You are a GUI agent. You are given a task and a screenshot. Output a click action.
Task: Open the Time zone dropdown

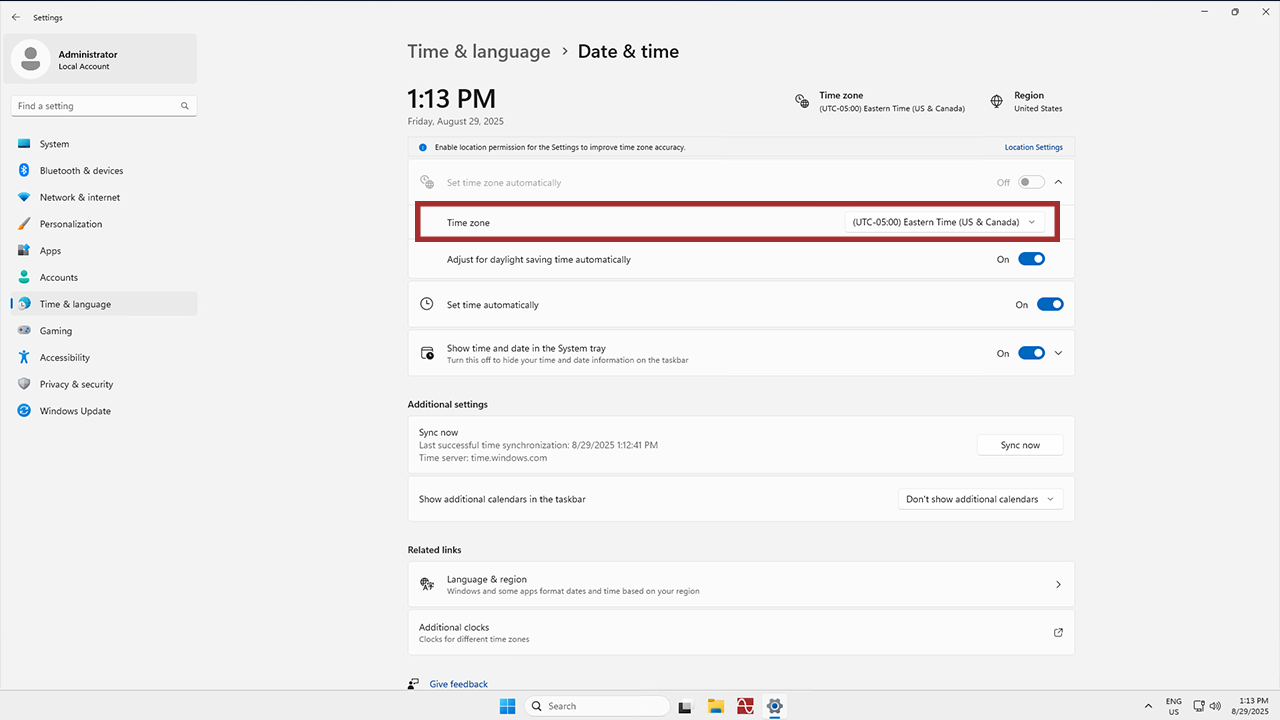pyautogui.click(x=943, y=222)
